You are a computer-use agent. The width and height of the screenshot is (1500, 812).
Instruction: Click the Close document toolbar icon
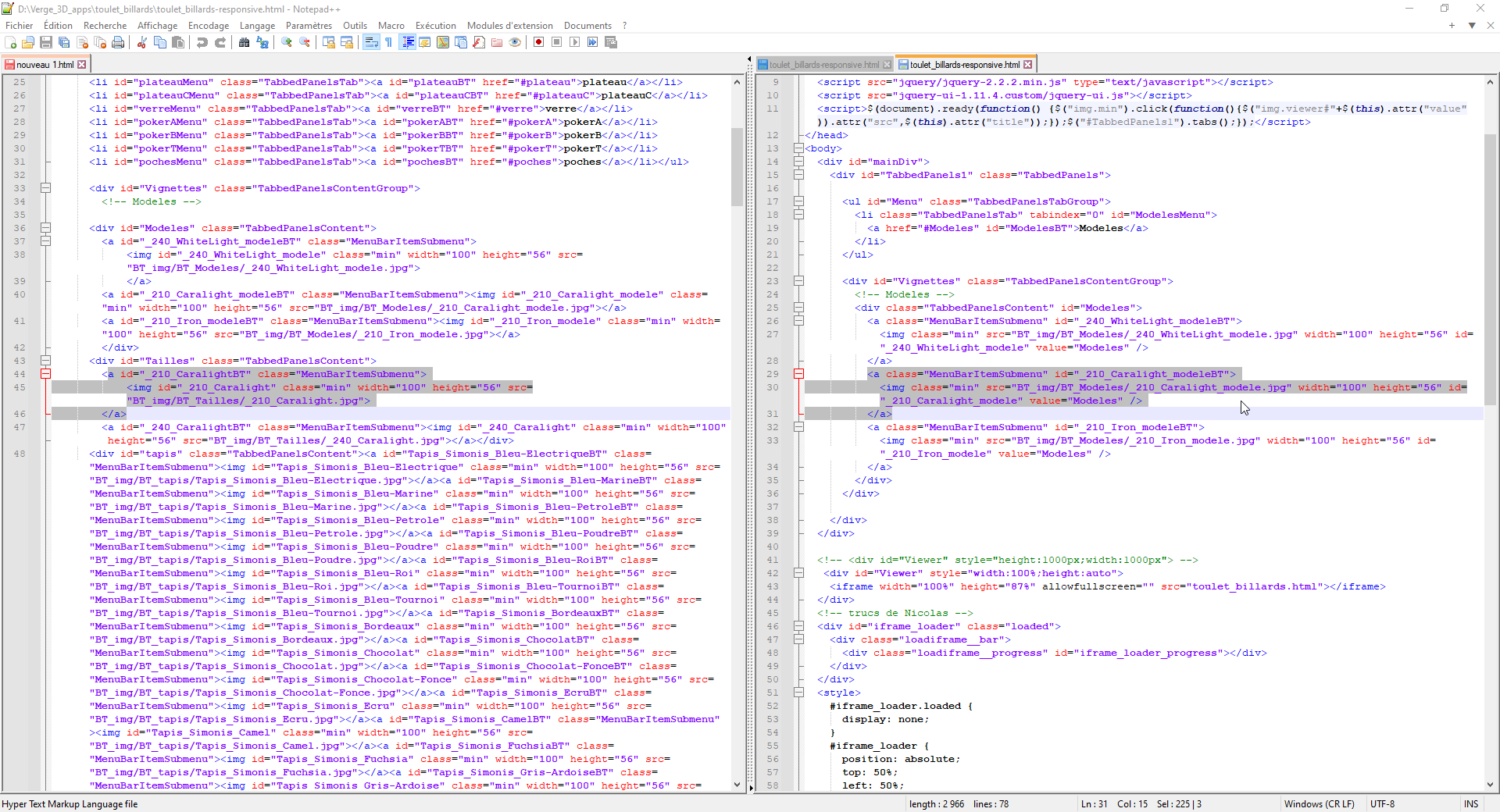(x=82, y=42)
